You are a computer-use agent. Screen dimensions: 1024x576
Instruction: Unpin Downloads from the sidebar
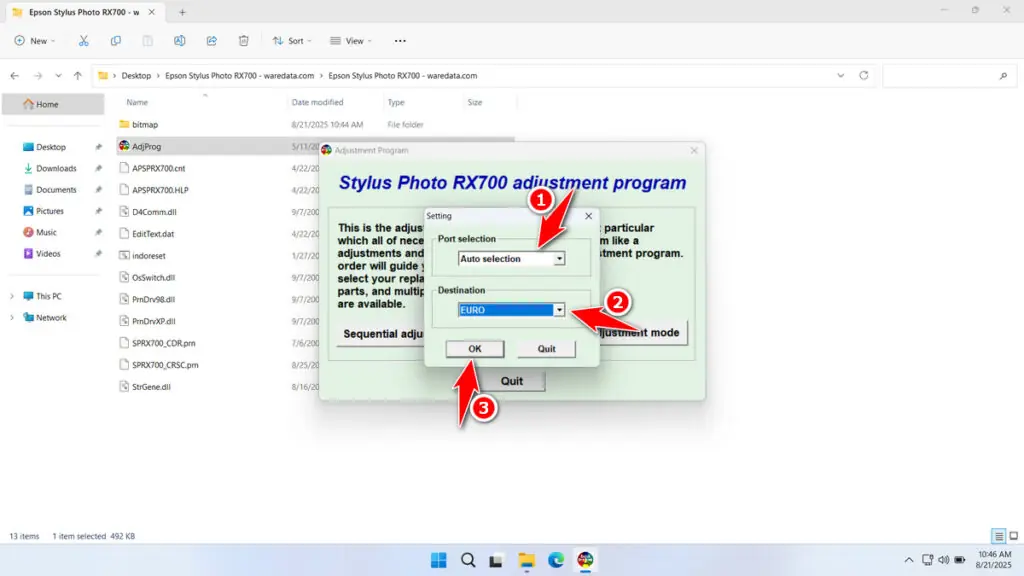click(x=96, y=167)
